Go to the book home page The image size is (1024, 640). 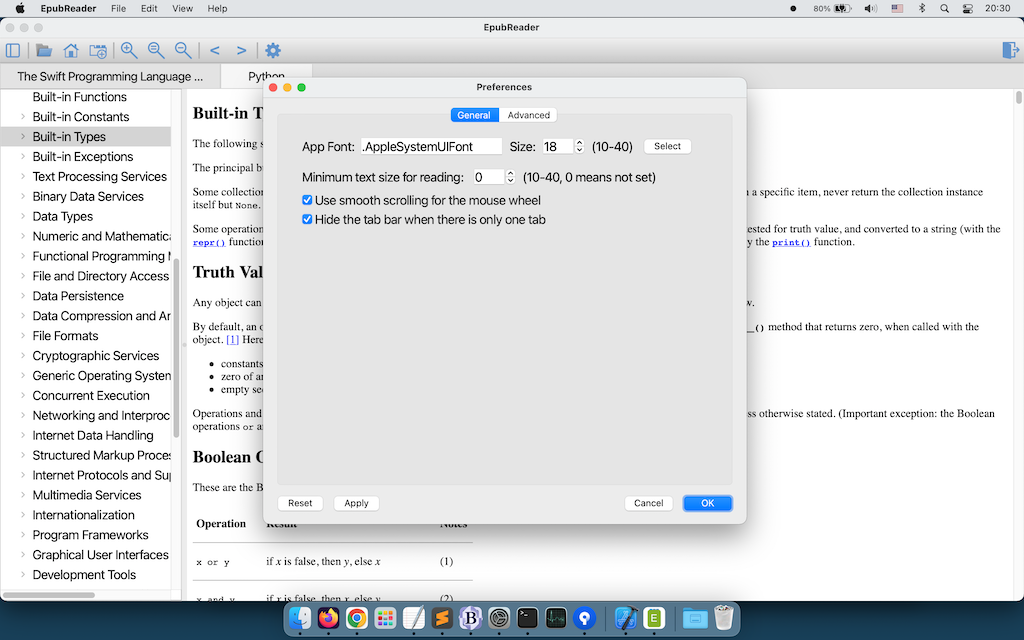tap(69, 50)
